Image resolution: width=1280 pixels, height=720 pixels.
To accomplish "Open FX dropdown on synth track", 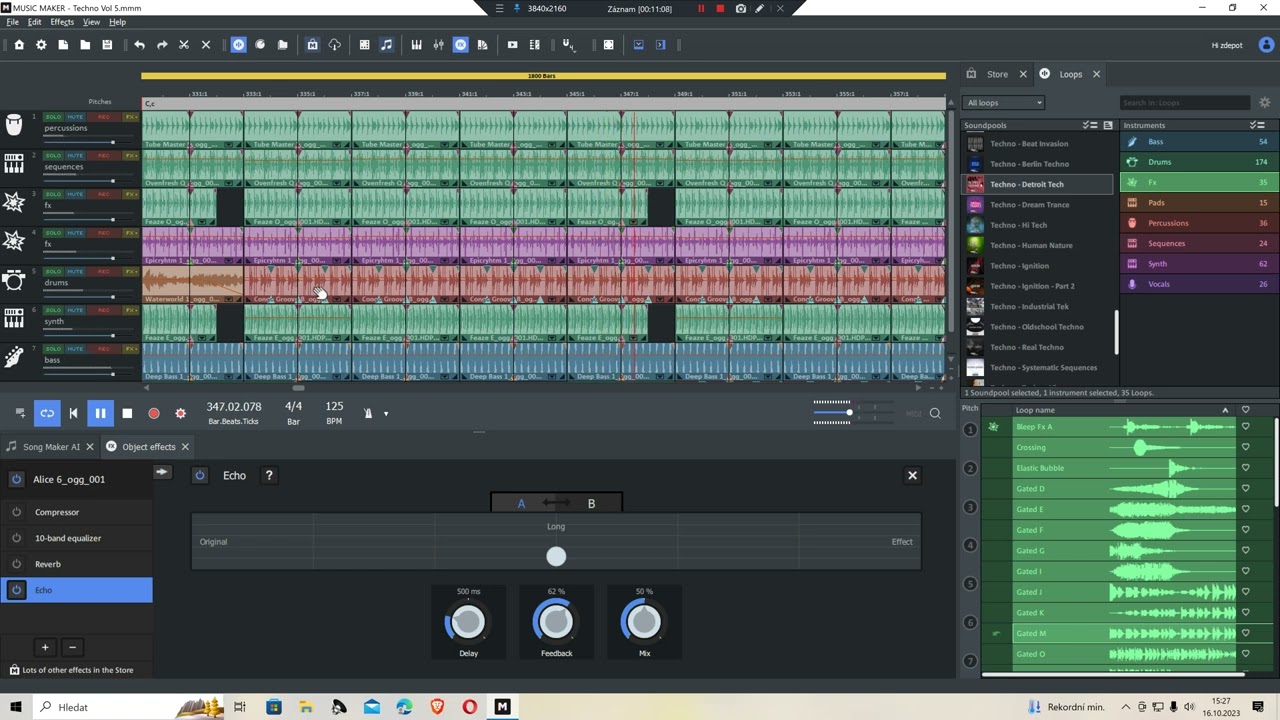I will tap(131, 310).
